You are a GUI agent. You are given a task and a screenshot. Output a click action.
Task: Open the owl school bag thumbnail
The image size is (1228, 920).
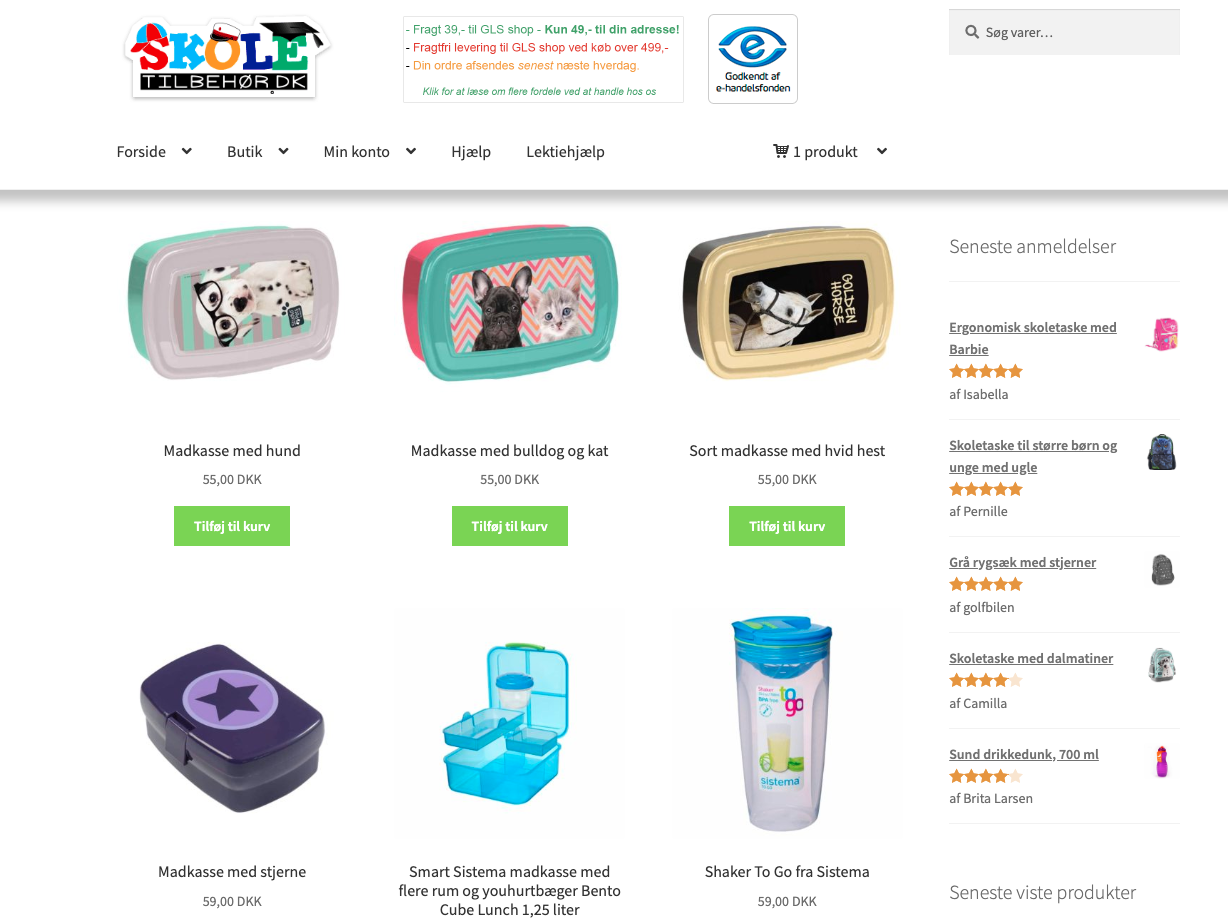click(1161, 452)
